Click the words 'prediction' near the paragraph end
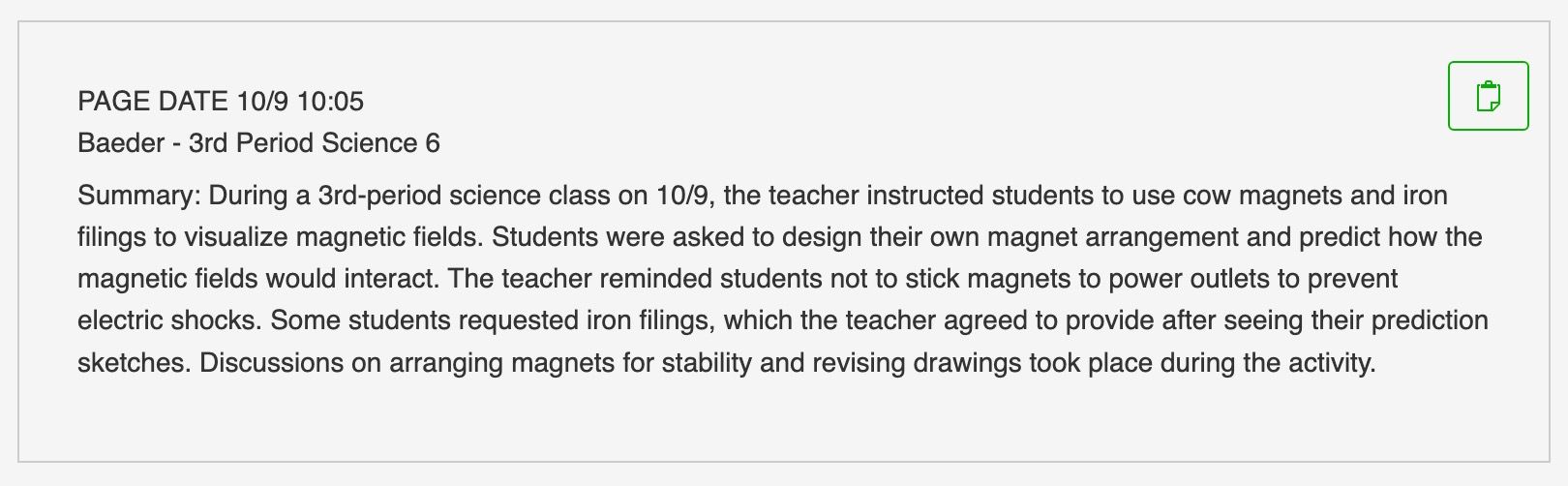The width and height of the screenshot is (1568, 486). [x=1430, y=320]
